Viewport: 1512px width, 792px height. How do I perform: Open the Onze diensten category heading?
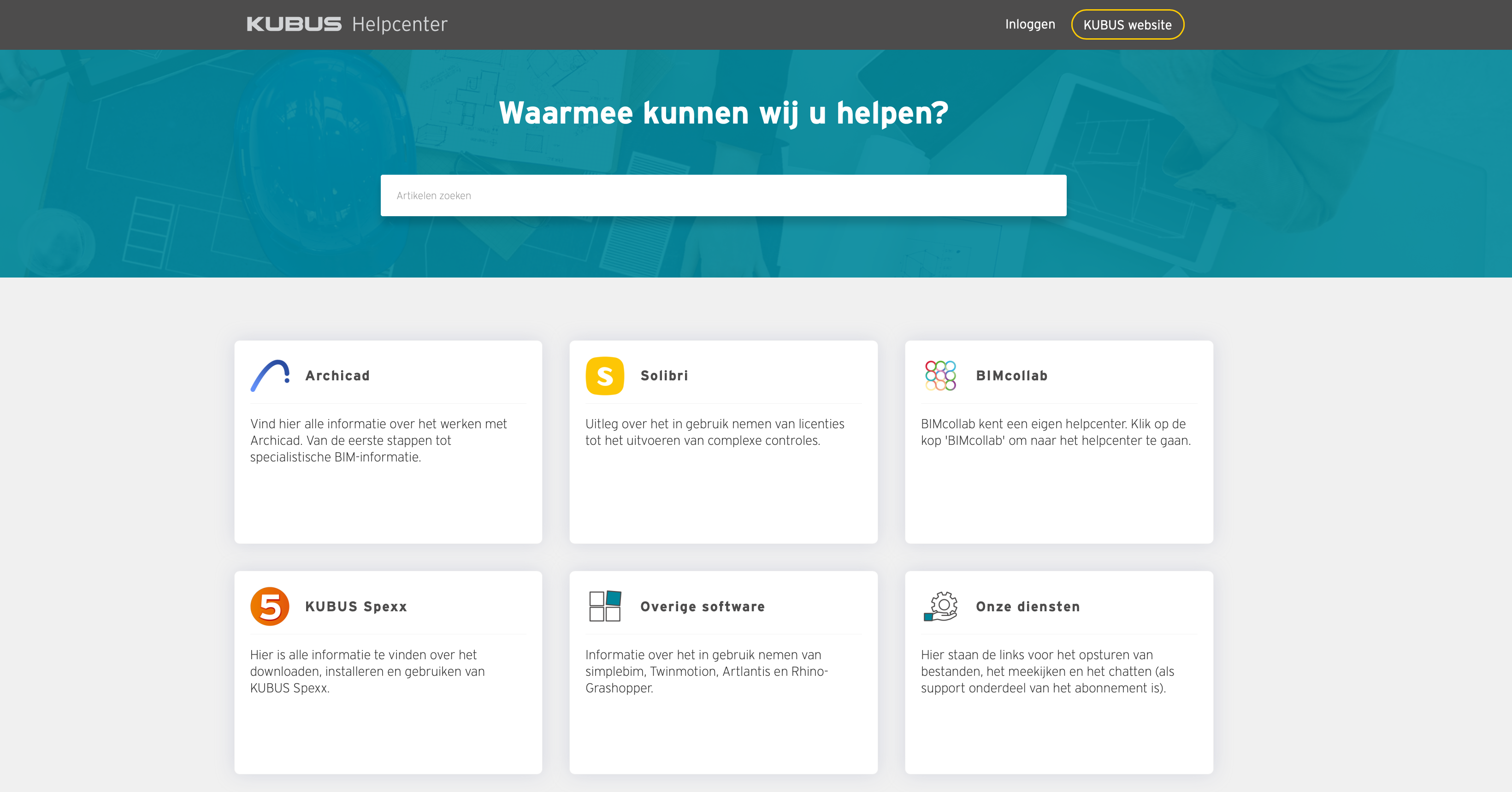tap(1028, 607)
